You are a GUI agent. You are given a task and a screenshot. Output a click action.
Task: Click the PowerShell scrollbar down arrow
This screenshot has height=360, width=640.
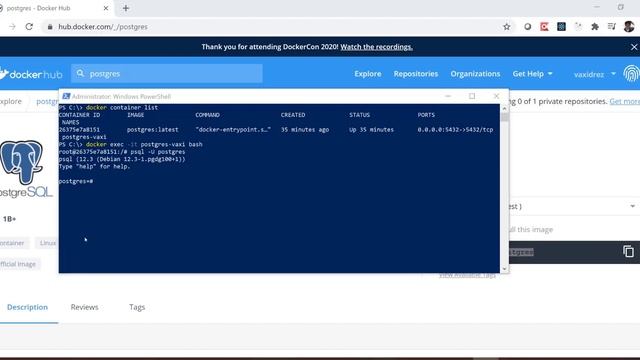[x=504, y=269]
